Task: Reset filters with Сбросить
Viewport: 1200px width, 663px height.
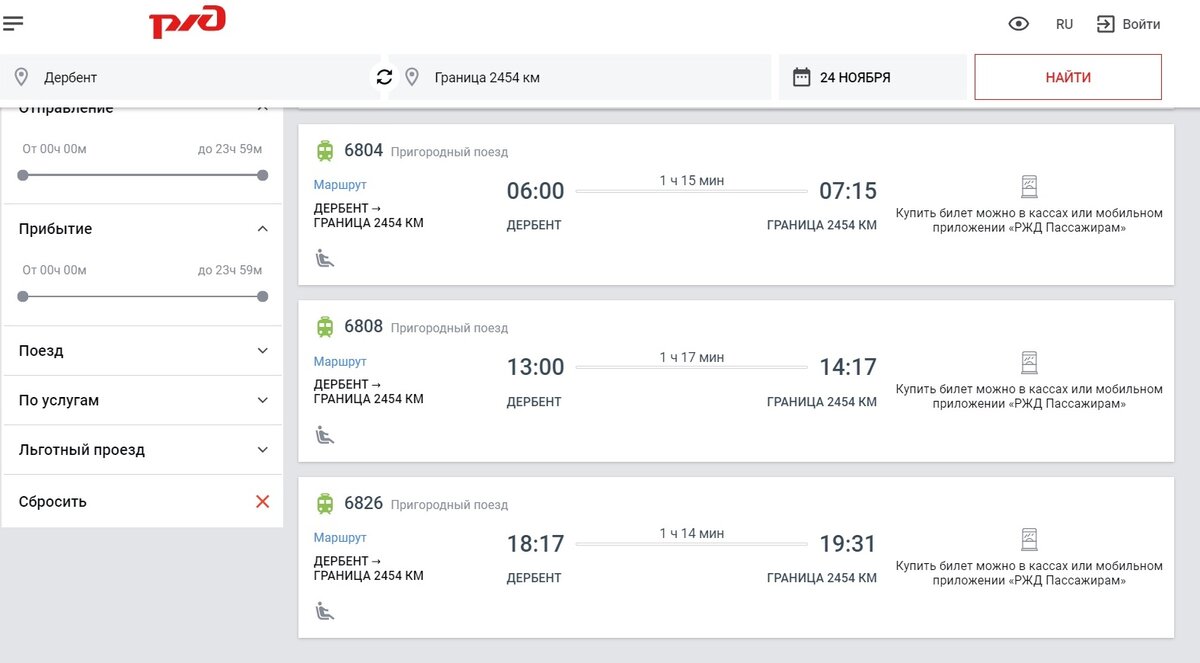Action: 262,502
